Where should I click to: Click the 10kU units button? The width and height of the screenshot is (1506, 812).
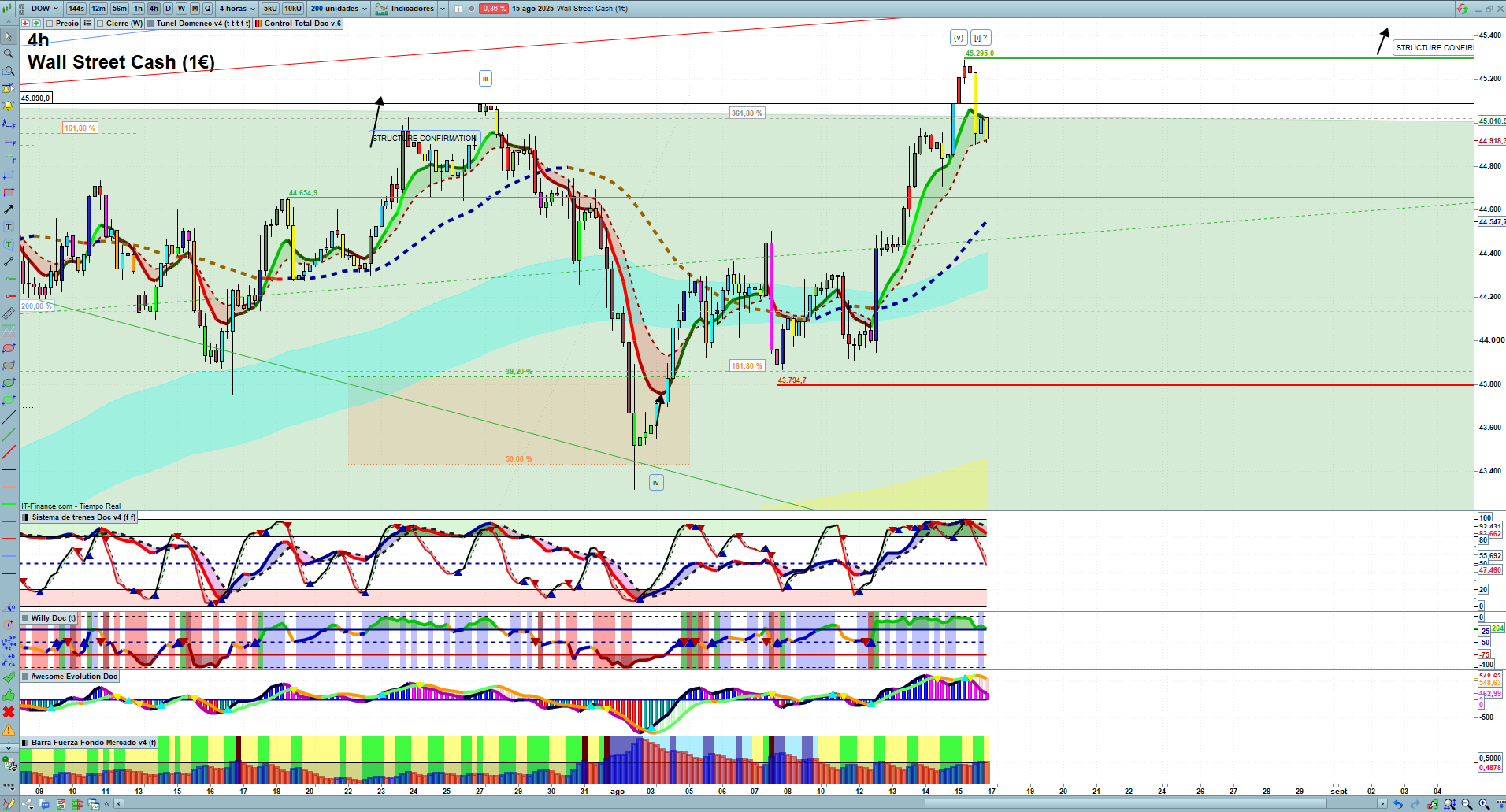point(292,9)
